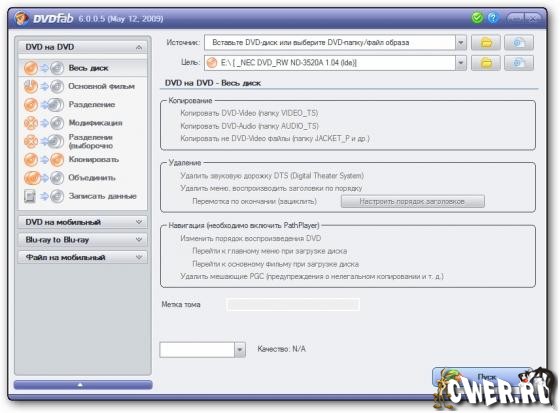Browse target folder with yellow folder icon

click(x=486, y=63)
